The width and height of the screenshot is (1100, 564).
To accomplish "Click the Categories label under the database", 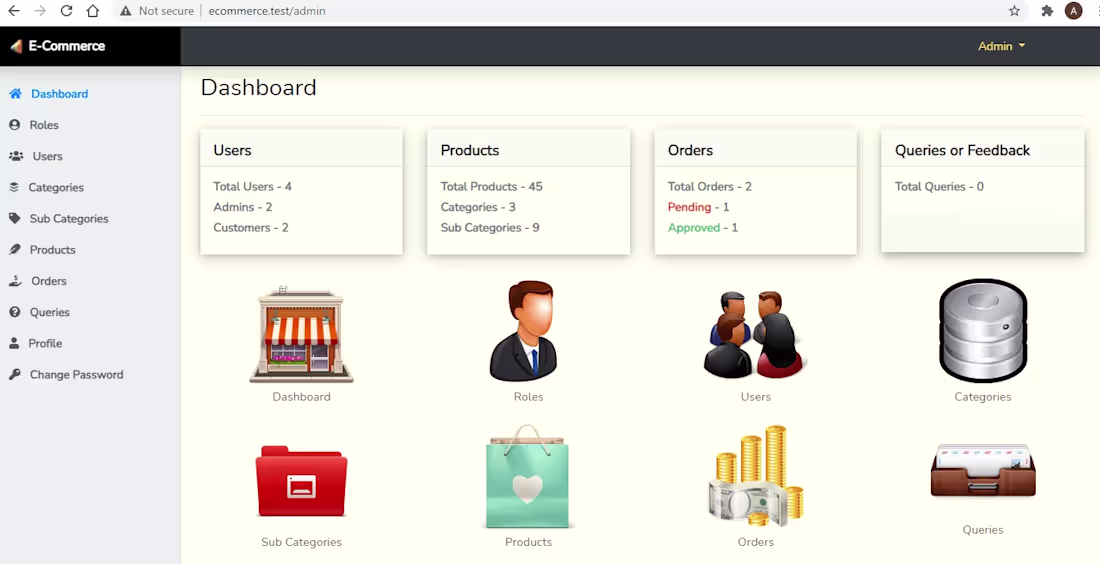I will coord(983,396).
